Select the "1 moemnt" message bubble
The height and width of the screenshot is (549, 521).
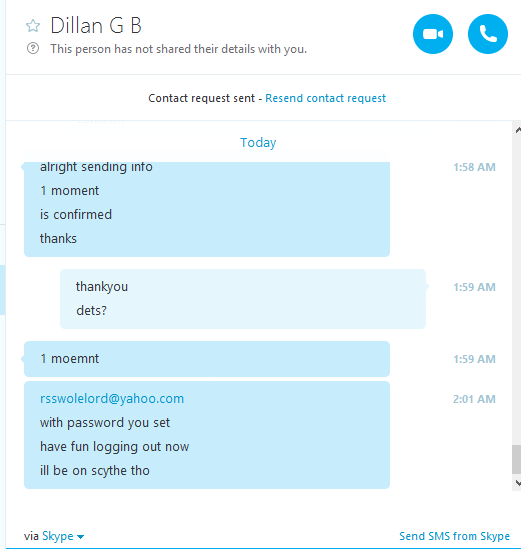coord(207,359)
